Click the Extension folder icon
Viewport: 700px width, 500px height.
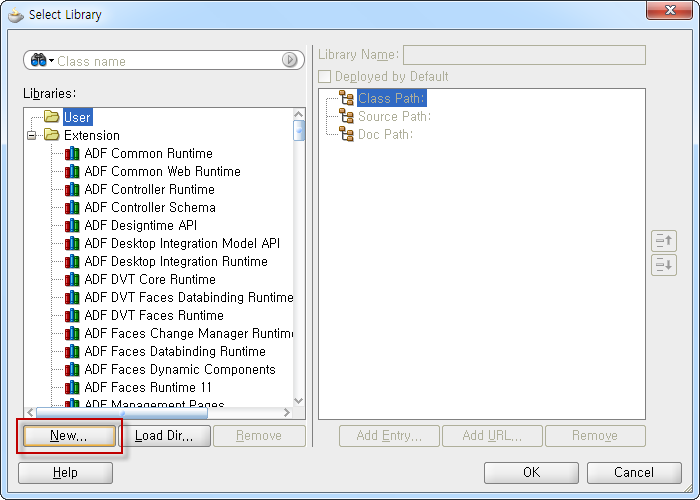(x=51, y=134)
